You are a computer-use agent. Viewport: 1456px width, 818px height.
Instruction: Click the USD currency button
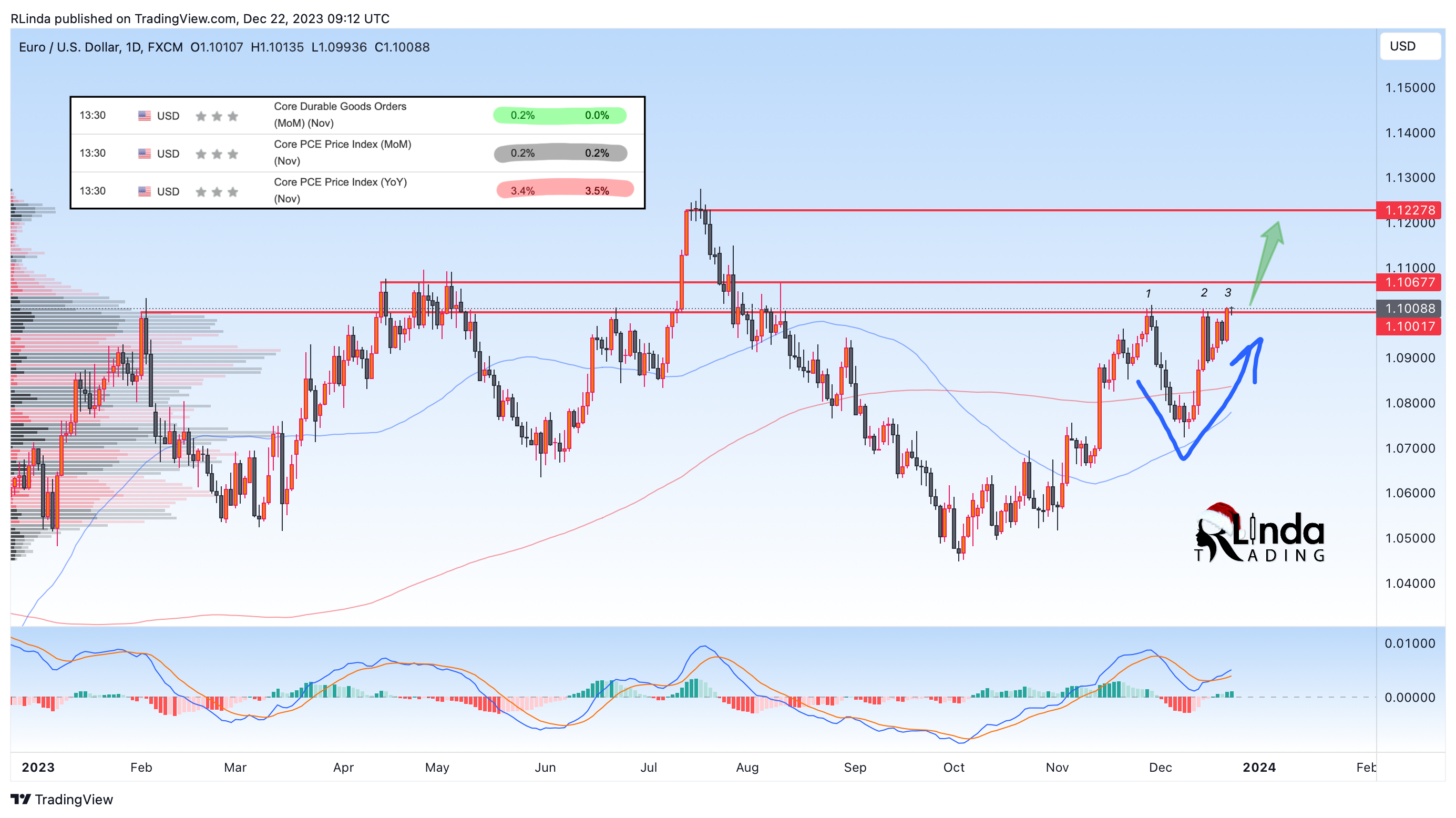click(x=1410, y=46)
